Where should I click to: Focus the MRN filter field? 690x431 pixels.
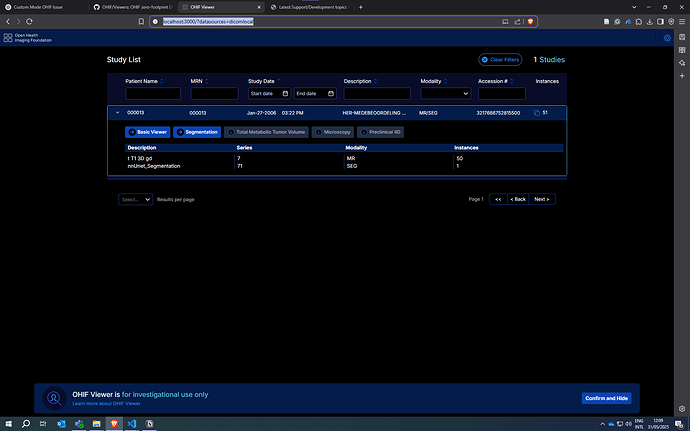(214, 93)
